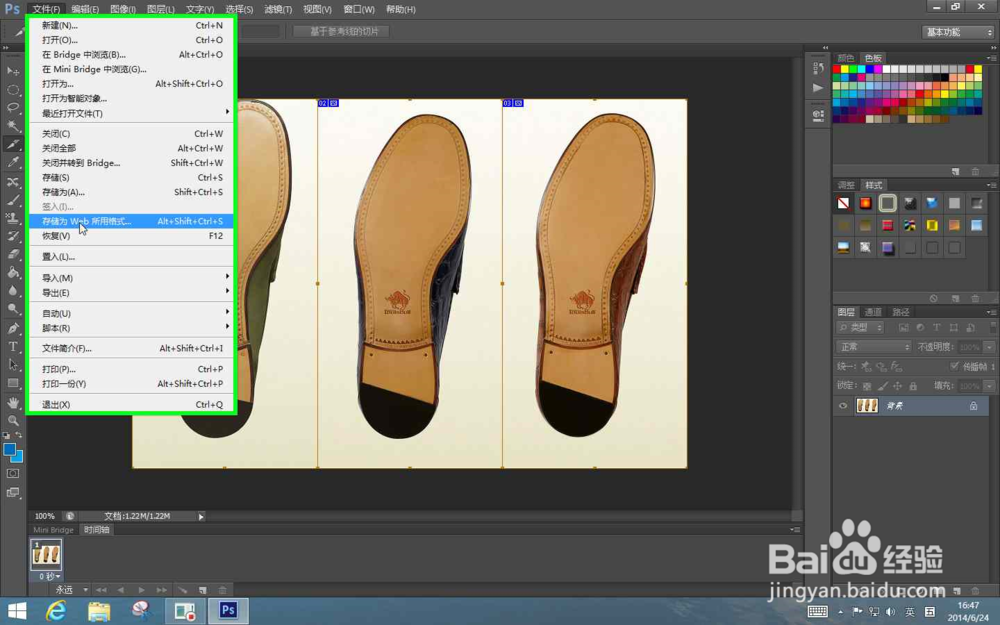Viewport: 1000px width, 625px height.
Task: Select the Clone Stamp tool
Action: tap(13, 217)
